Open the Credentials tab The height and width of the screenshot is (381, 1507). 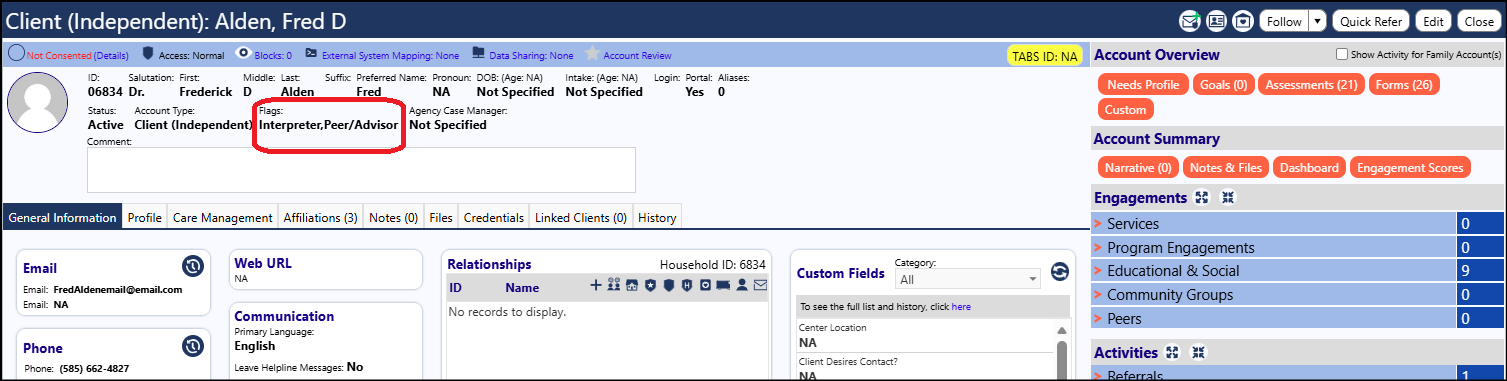tap(494, 217)
